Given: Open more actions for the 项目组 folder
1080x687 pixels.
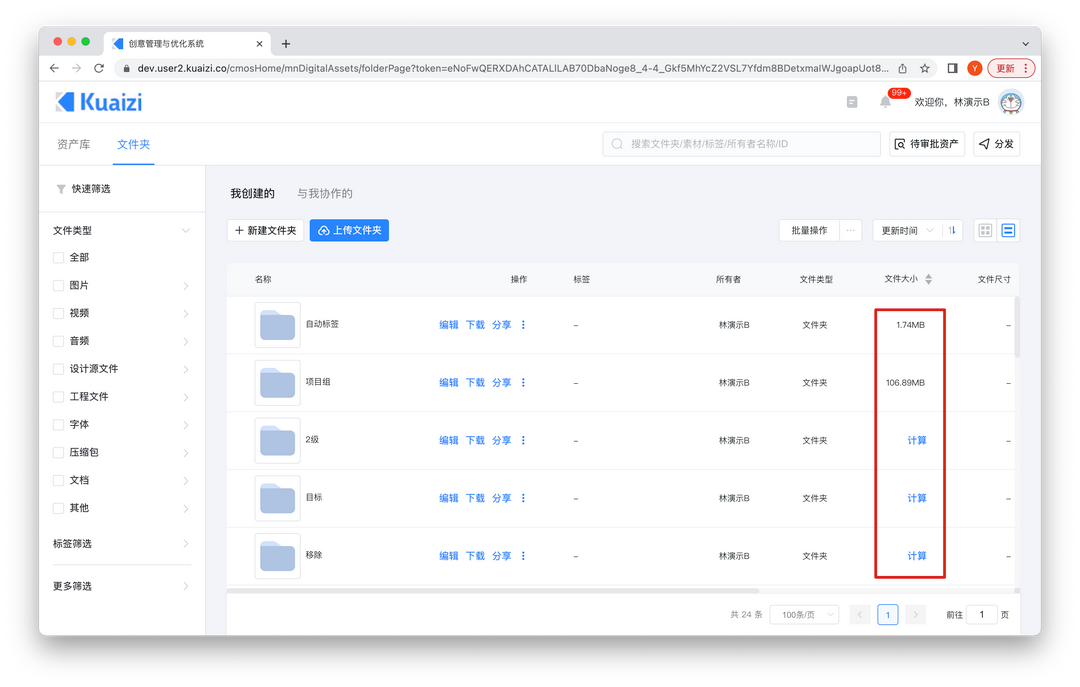Looking at the screenshot, I should tap(523, 382).
